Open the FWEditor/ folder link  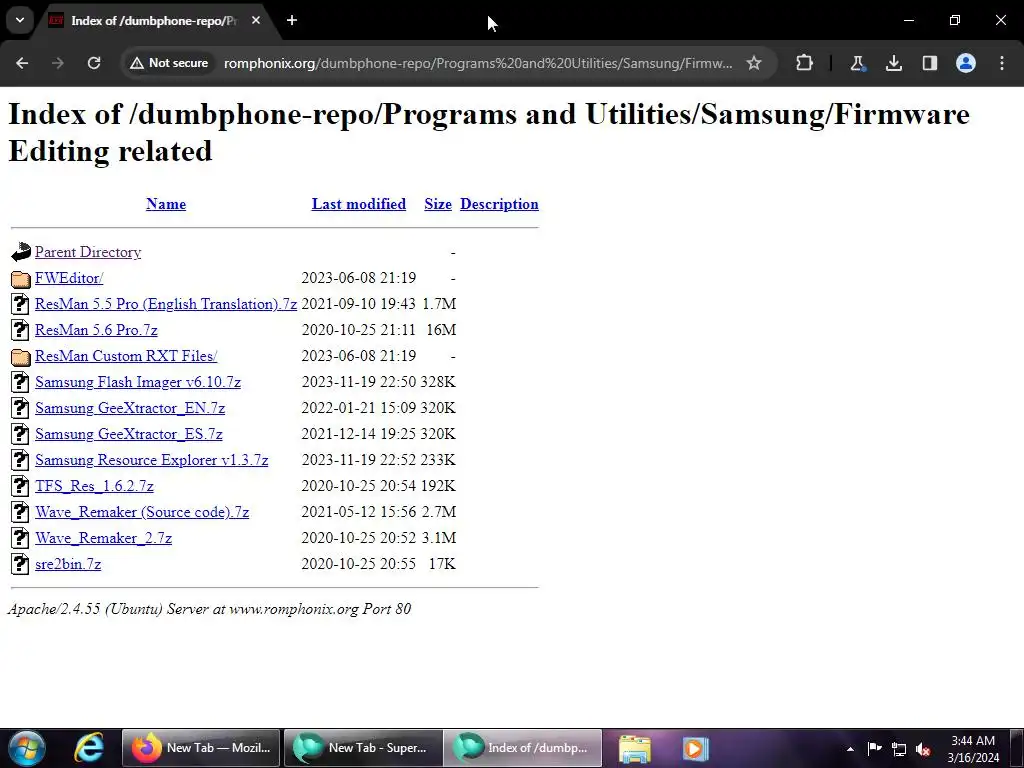(x=69, y=278)
